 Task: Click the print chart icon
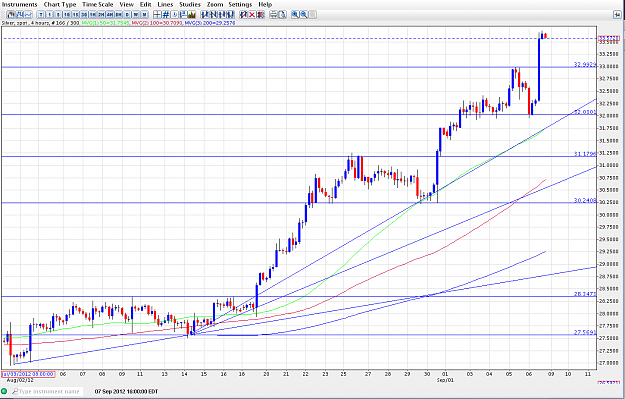(x=273, y=15)
